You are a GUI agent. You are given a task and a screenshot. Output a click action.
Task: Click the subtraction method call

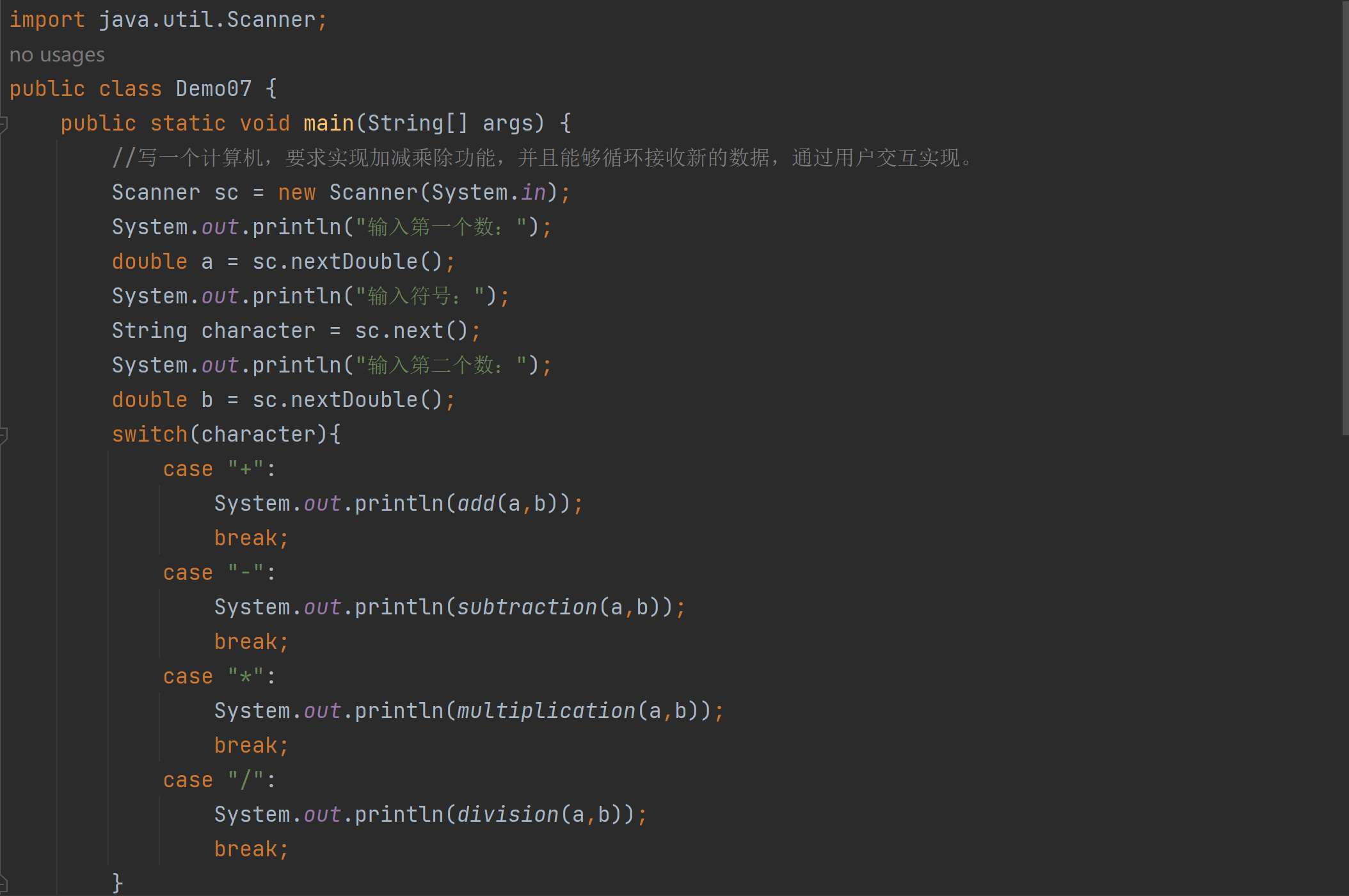(527, 607)
